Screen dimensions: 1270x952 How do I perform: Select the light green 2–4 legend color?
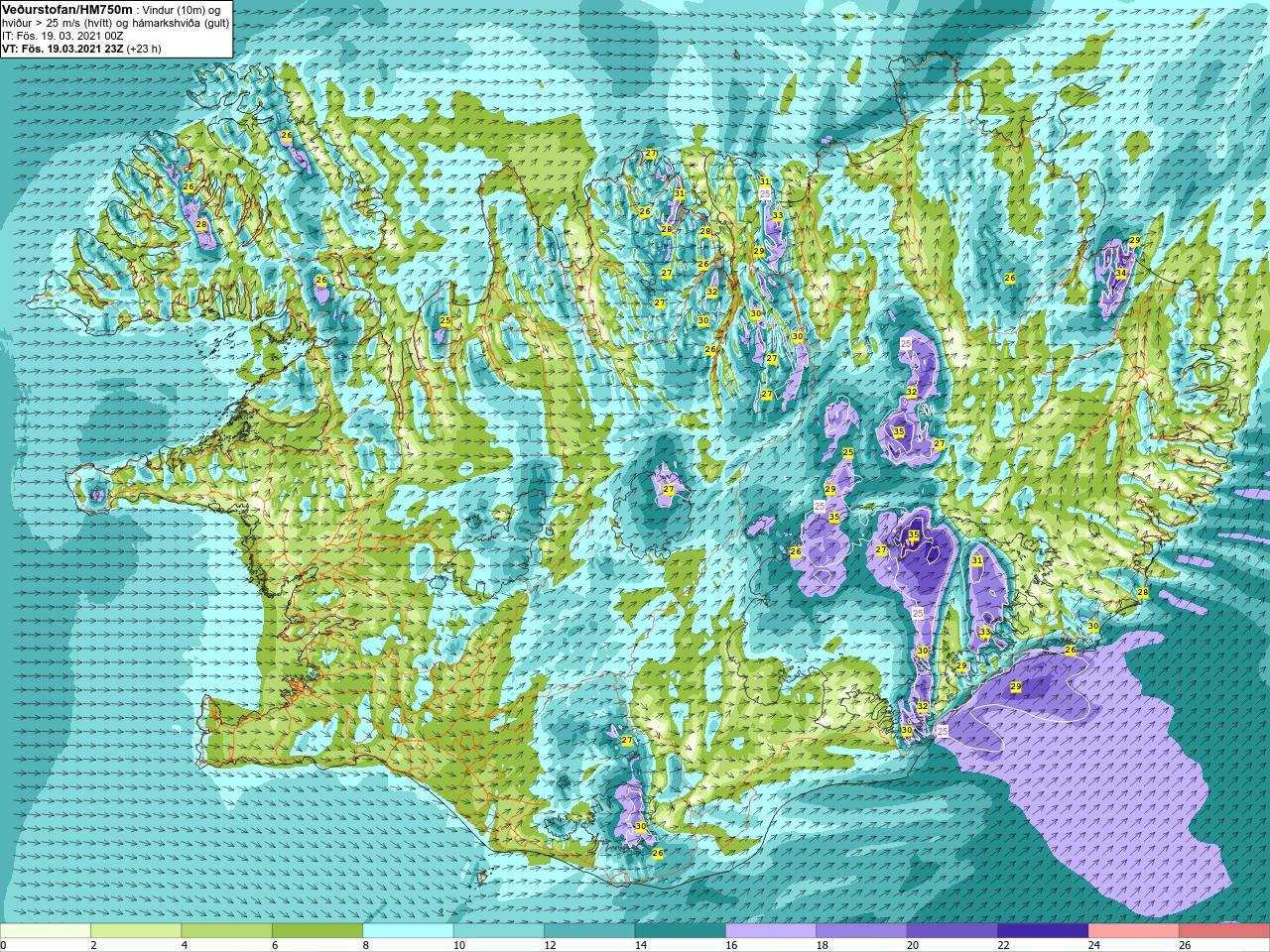pyautogui.click(x=136, y=931)
